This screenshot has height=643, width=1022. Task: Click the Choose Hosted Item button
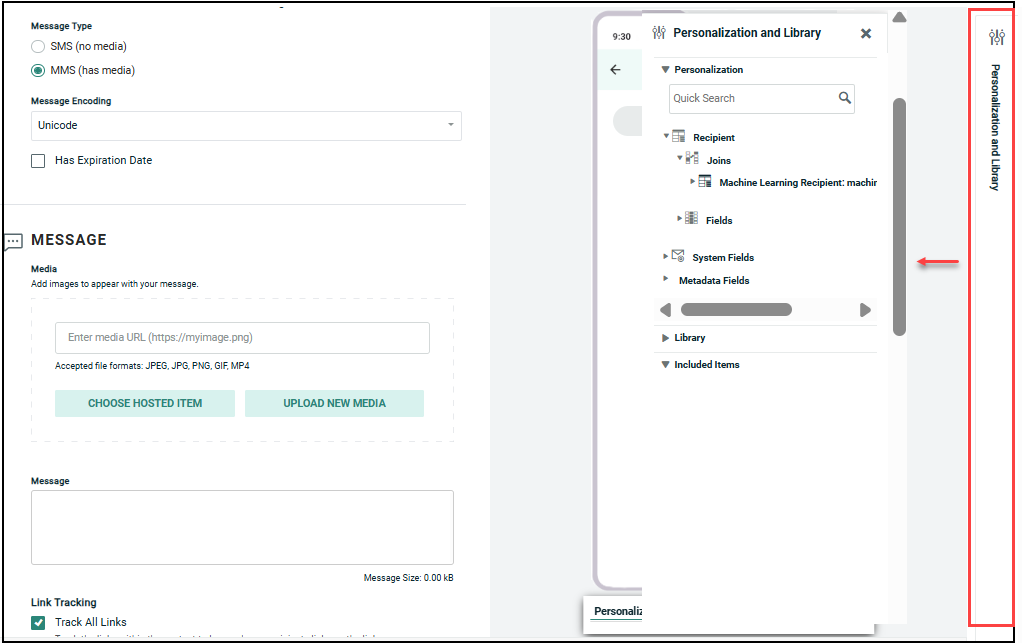(145, 403)
